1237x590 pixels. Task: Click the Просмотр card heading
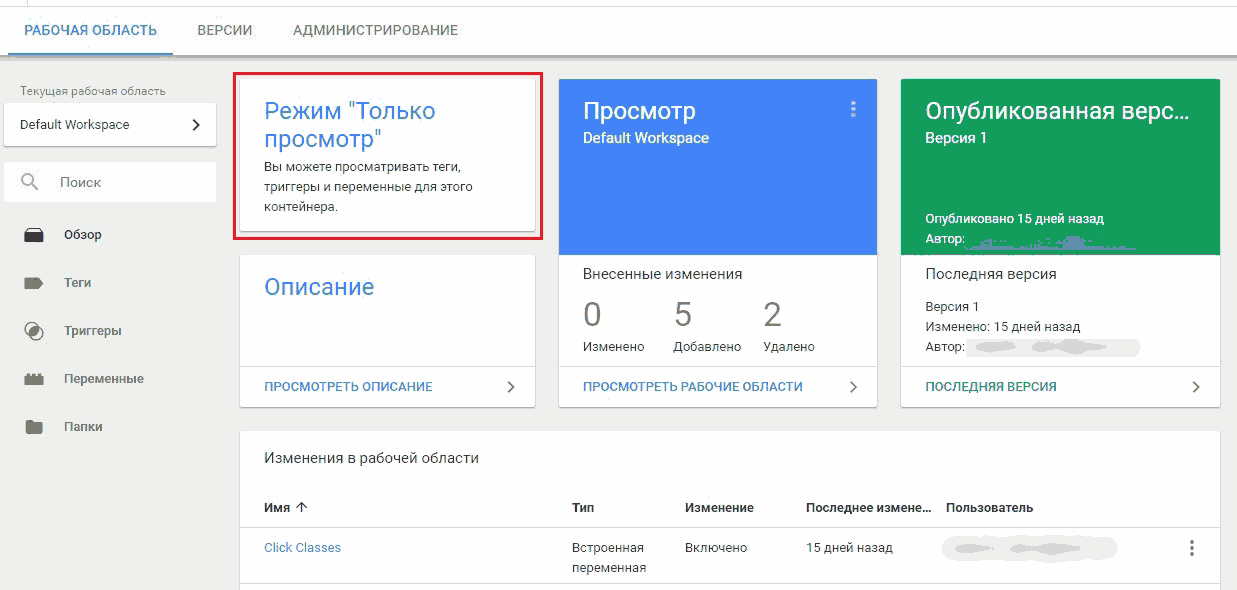click(x=639, y=111)
